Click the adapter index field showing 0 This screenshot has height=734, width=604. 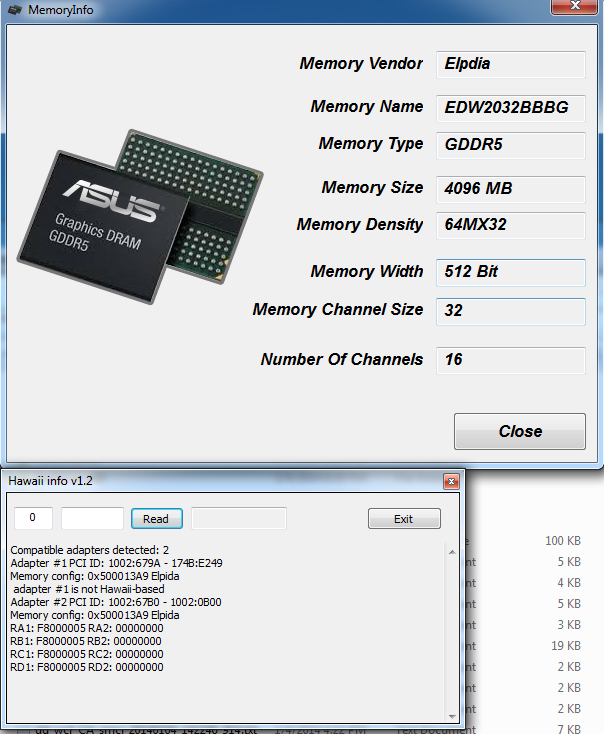pyautogui.click(x=33, y=518)
